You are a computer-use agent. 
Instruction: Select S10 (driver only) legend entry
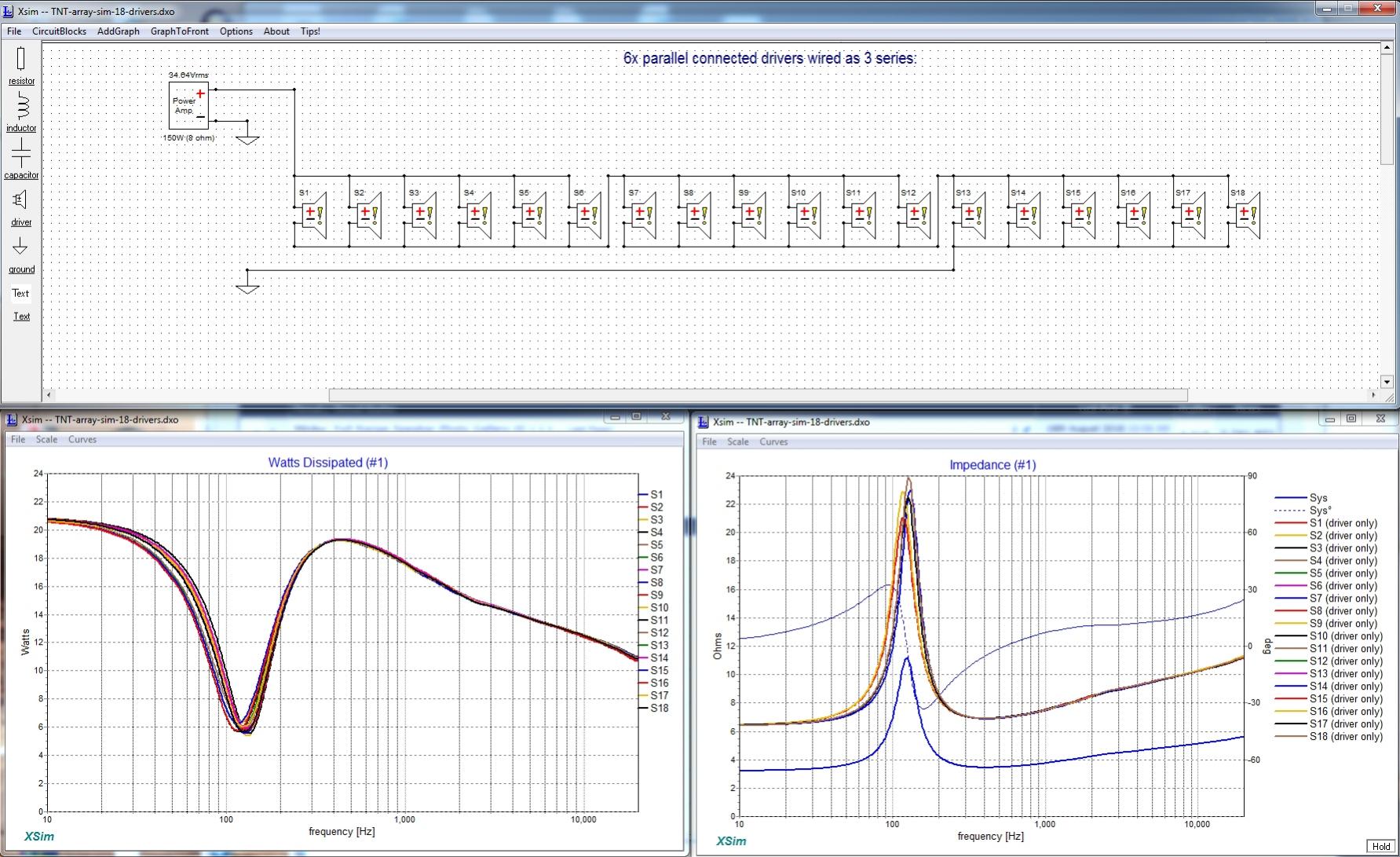[1329, 636]
